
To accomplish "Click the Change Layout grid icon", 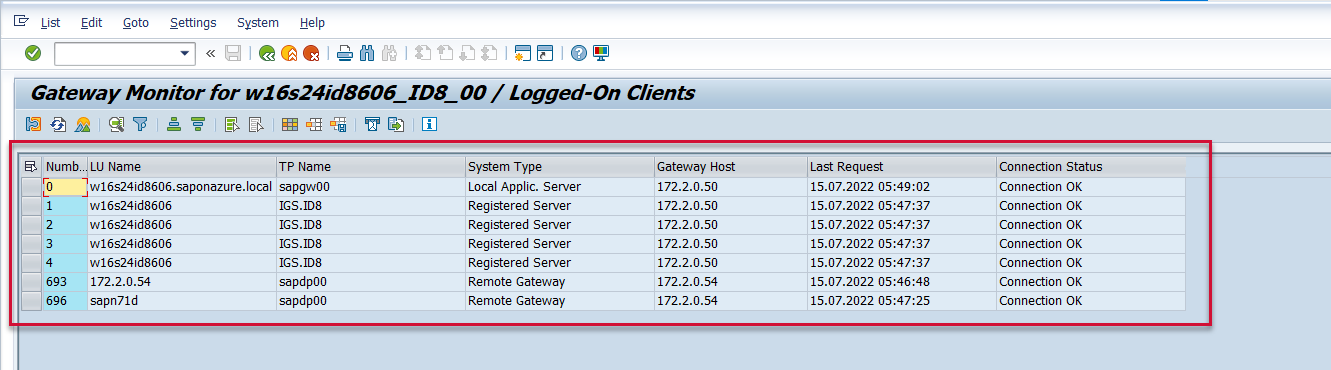I will pos(290,125).
